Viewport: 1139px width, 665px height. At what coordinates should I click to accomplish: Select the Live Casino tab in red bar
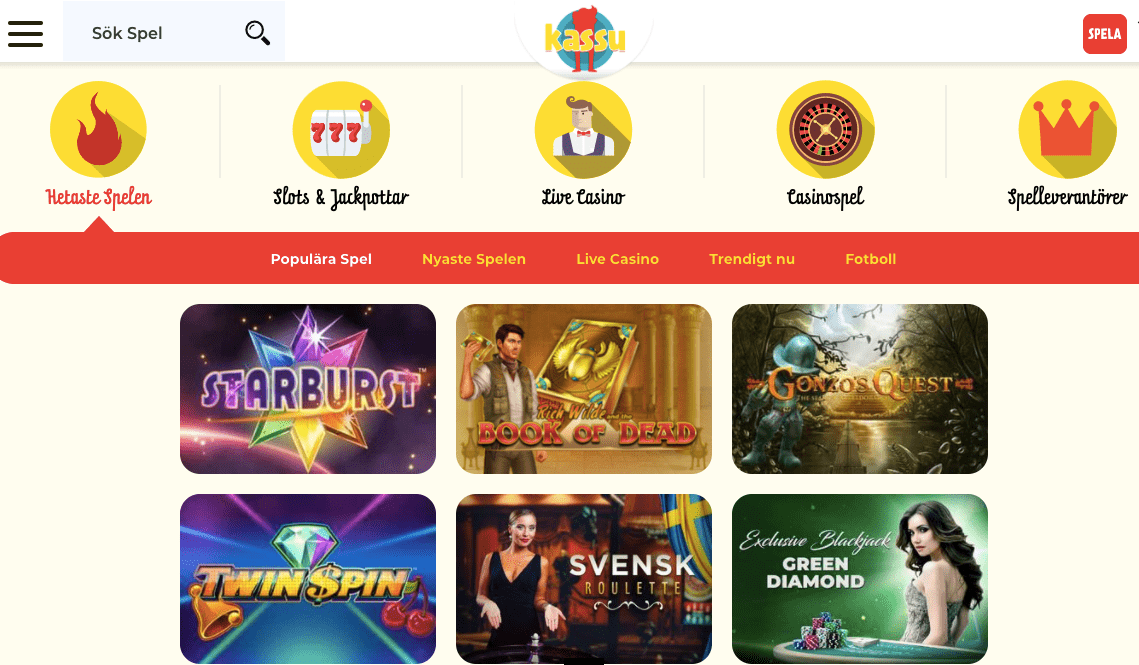point(617,259)
